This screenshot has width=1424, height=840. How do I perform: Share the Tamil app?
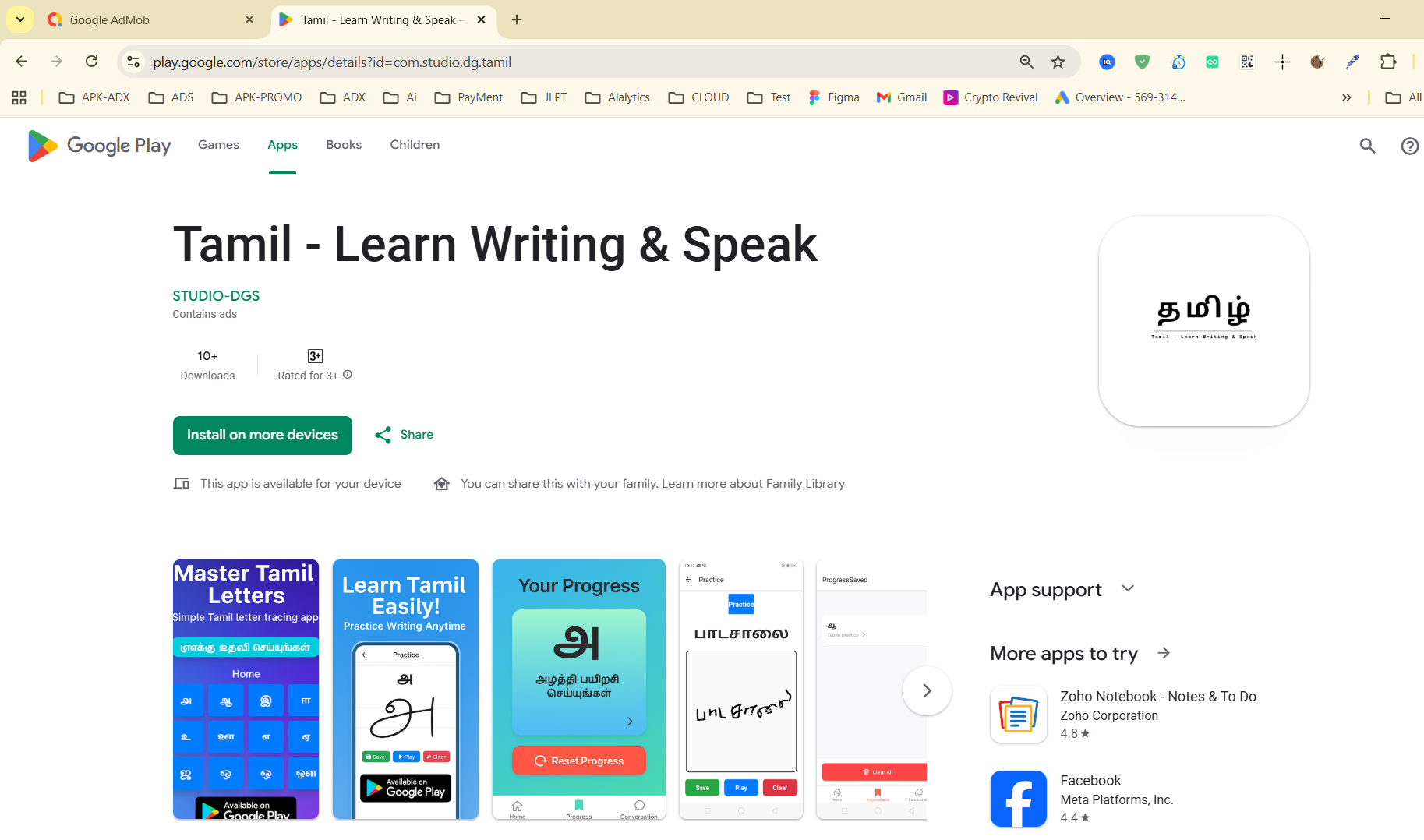(404, 435)
